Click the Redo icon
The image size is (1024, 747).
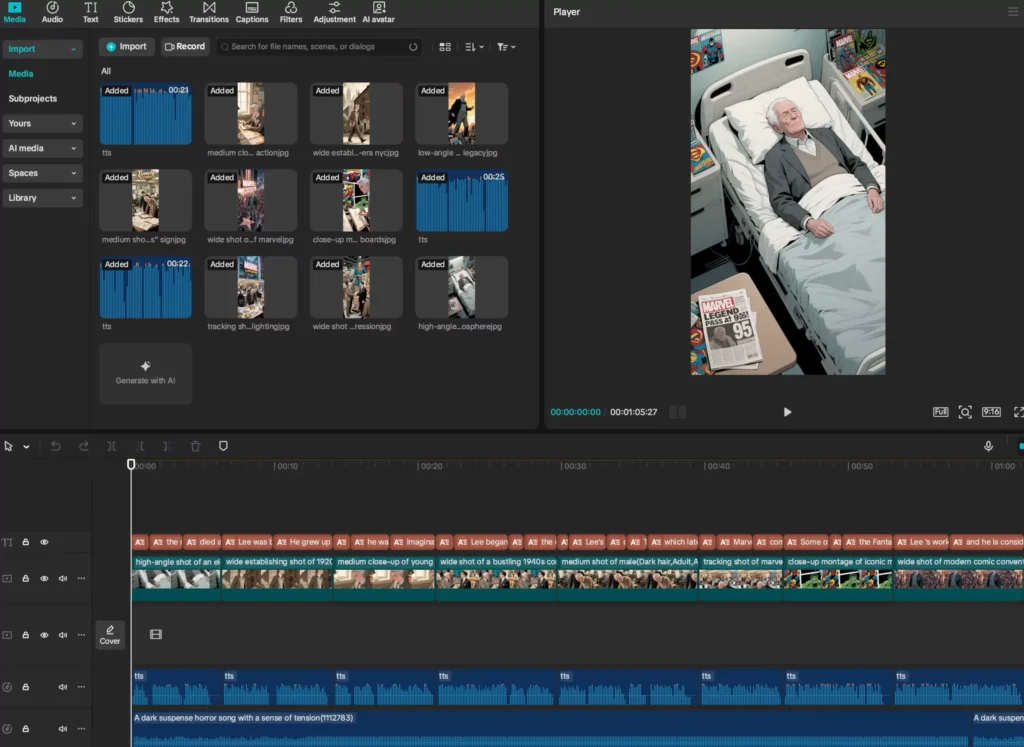point(84,447)
